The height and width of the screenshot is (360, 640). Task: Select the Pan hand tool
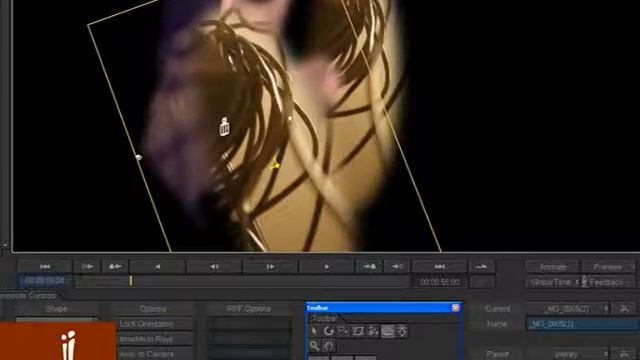click(329, 346)
